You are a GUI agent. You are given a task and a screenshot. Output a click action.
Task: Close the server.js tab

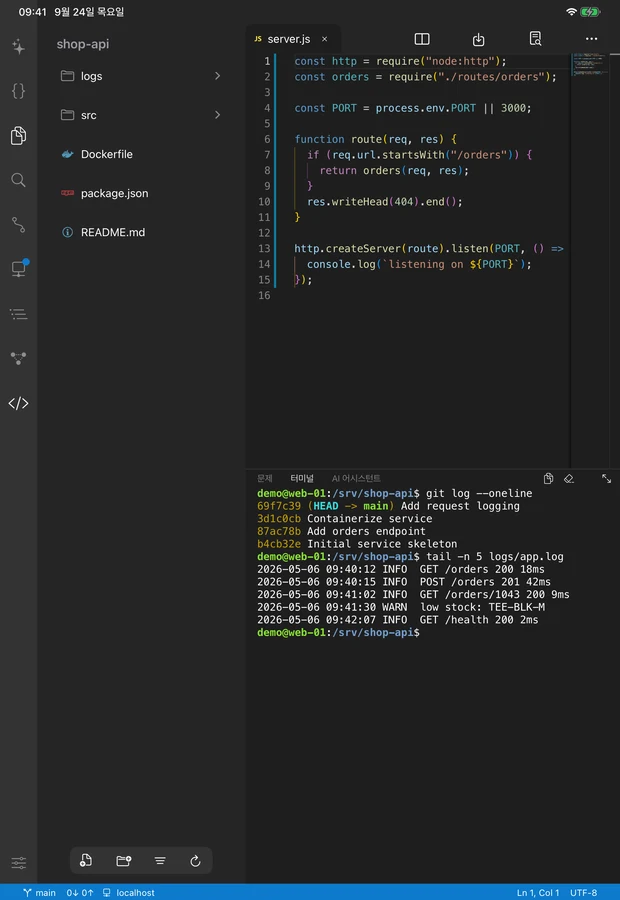(x=324, y=39)
